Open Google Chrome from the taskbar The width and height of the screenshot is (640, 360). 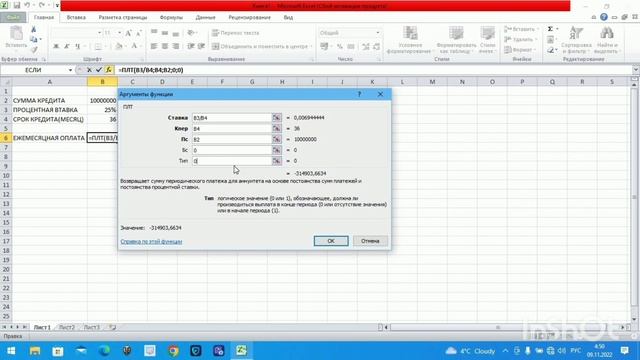point(173,351)
